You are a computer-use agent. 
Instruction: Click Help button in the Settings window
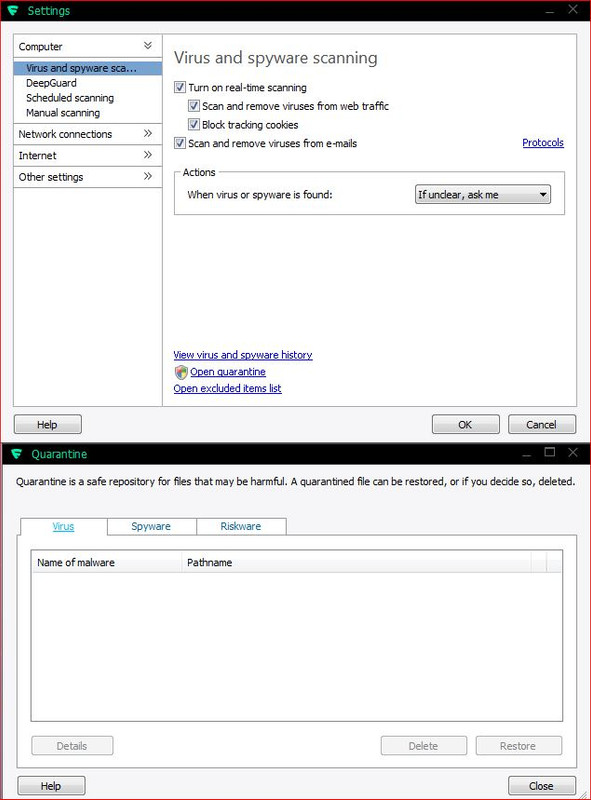(x=47, y=424)
